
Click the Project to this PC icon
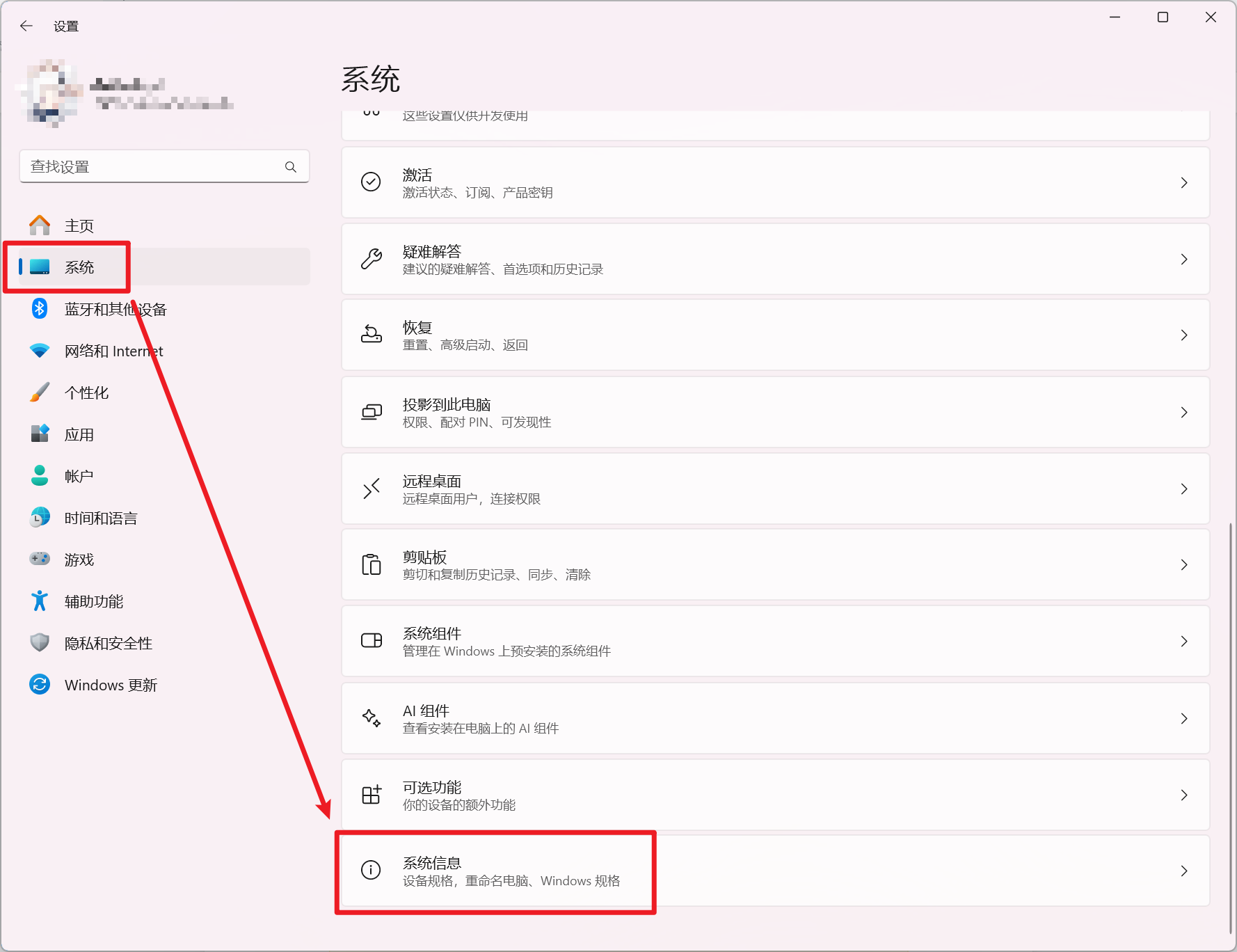pyautogui.click(x=372, y=412)
